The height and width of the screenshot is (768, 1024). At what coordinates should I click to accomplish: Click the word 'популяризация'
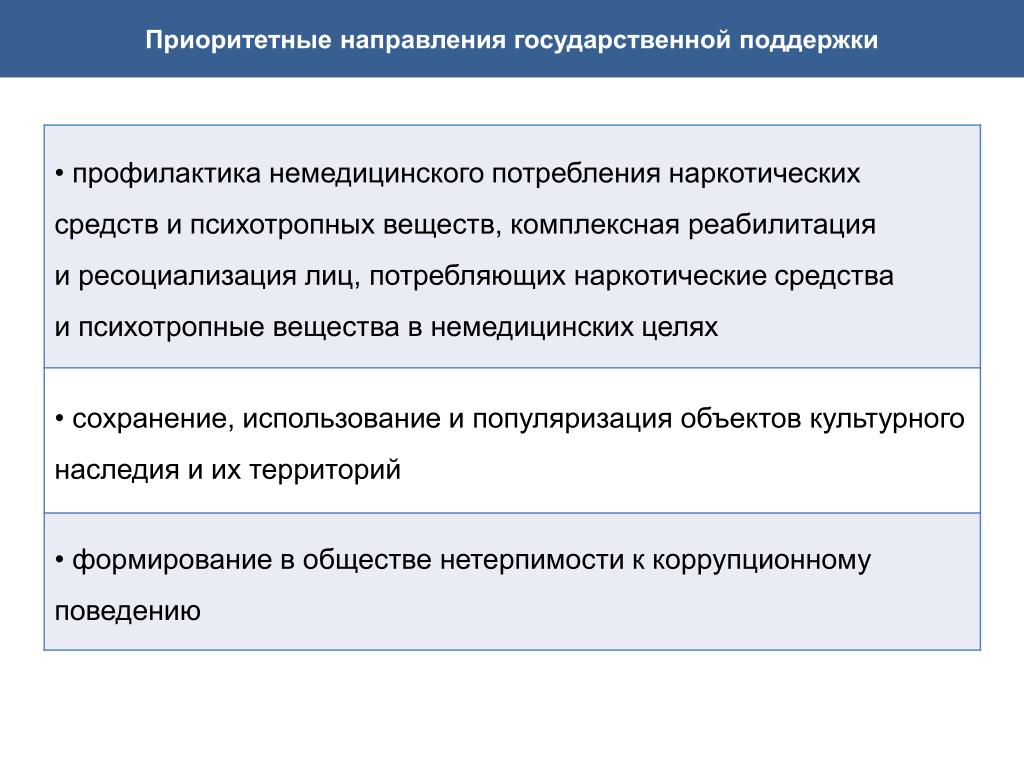(572, 419)
